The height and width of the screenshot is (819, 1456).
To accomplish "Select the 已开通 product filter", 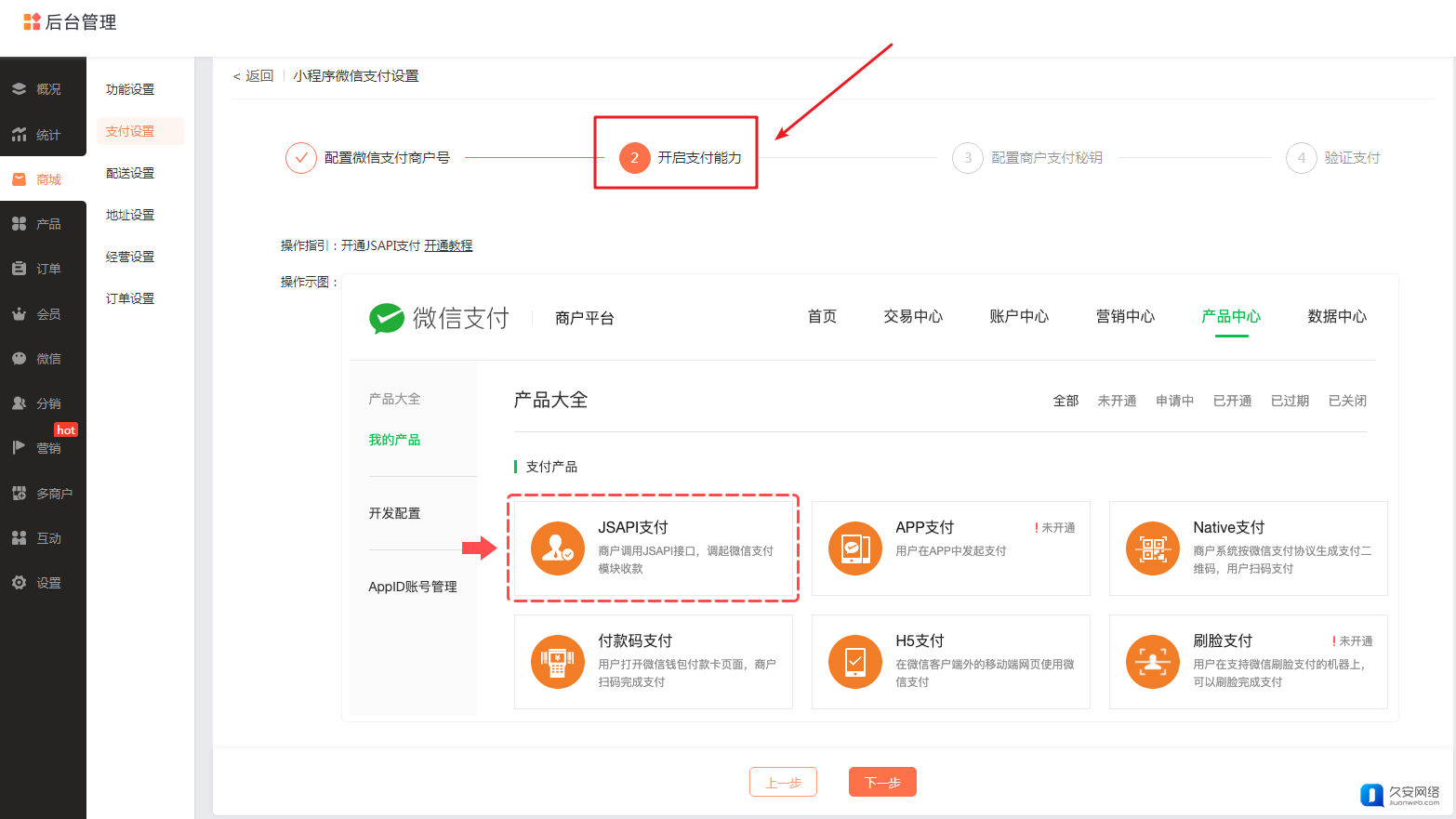I will coord(1232,401).
